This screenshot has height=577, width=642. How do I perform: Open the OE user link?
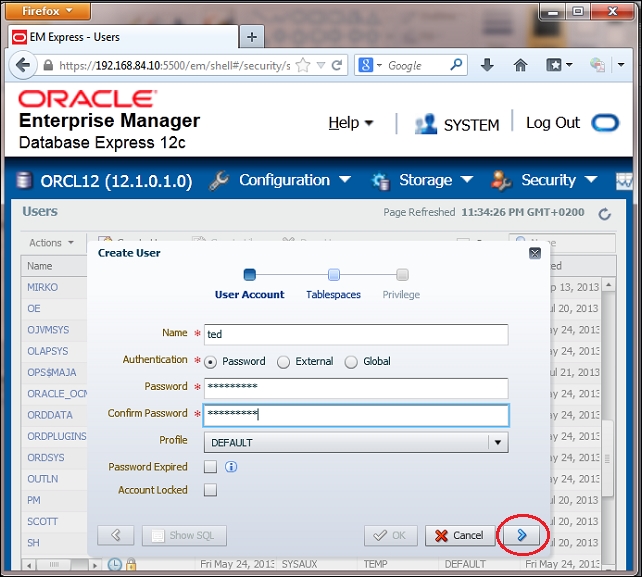coord(34,308)
